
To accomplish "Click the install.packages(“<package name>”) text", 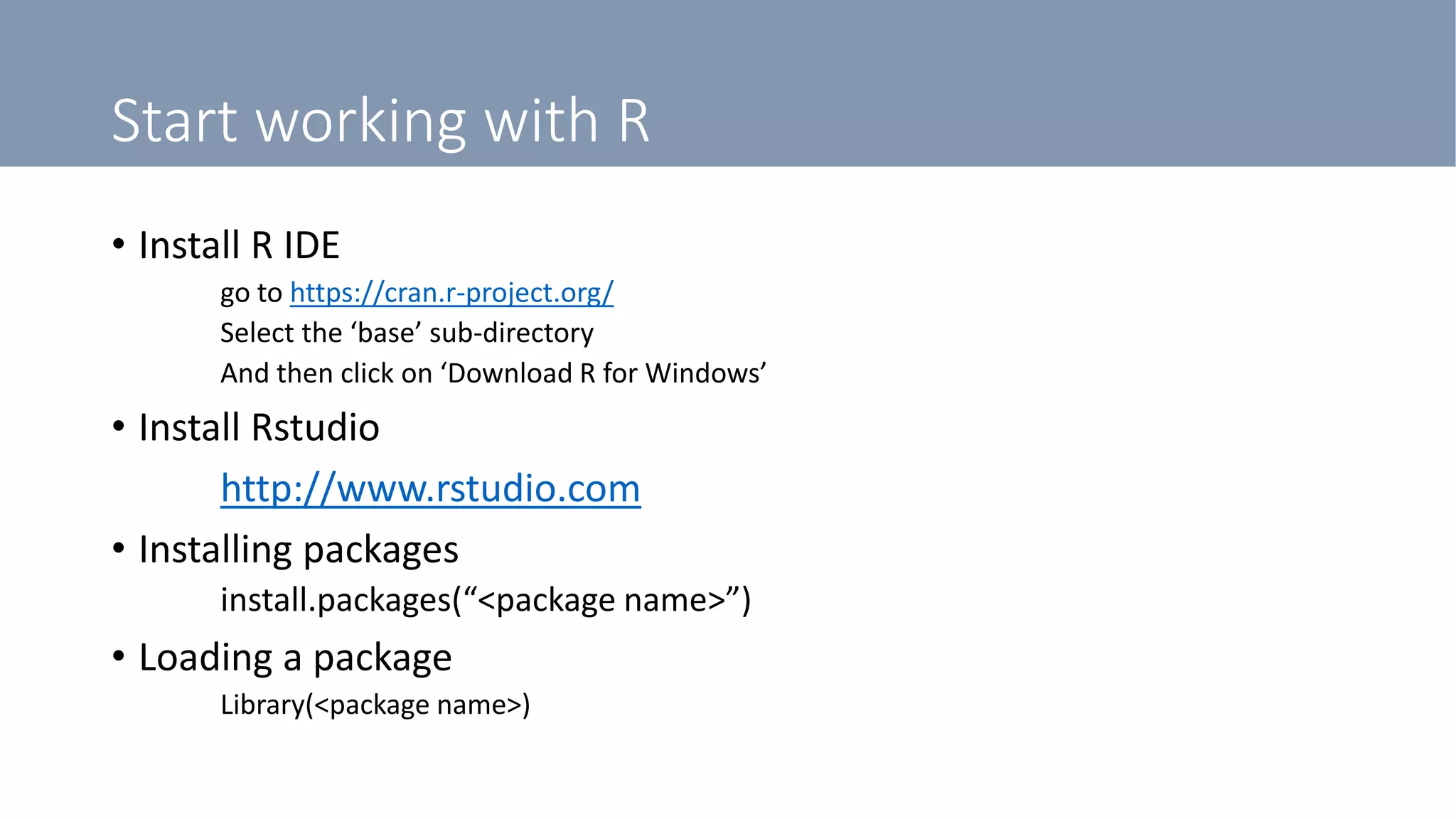I will [486, 600].
